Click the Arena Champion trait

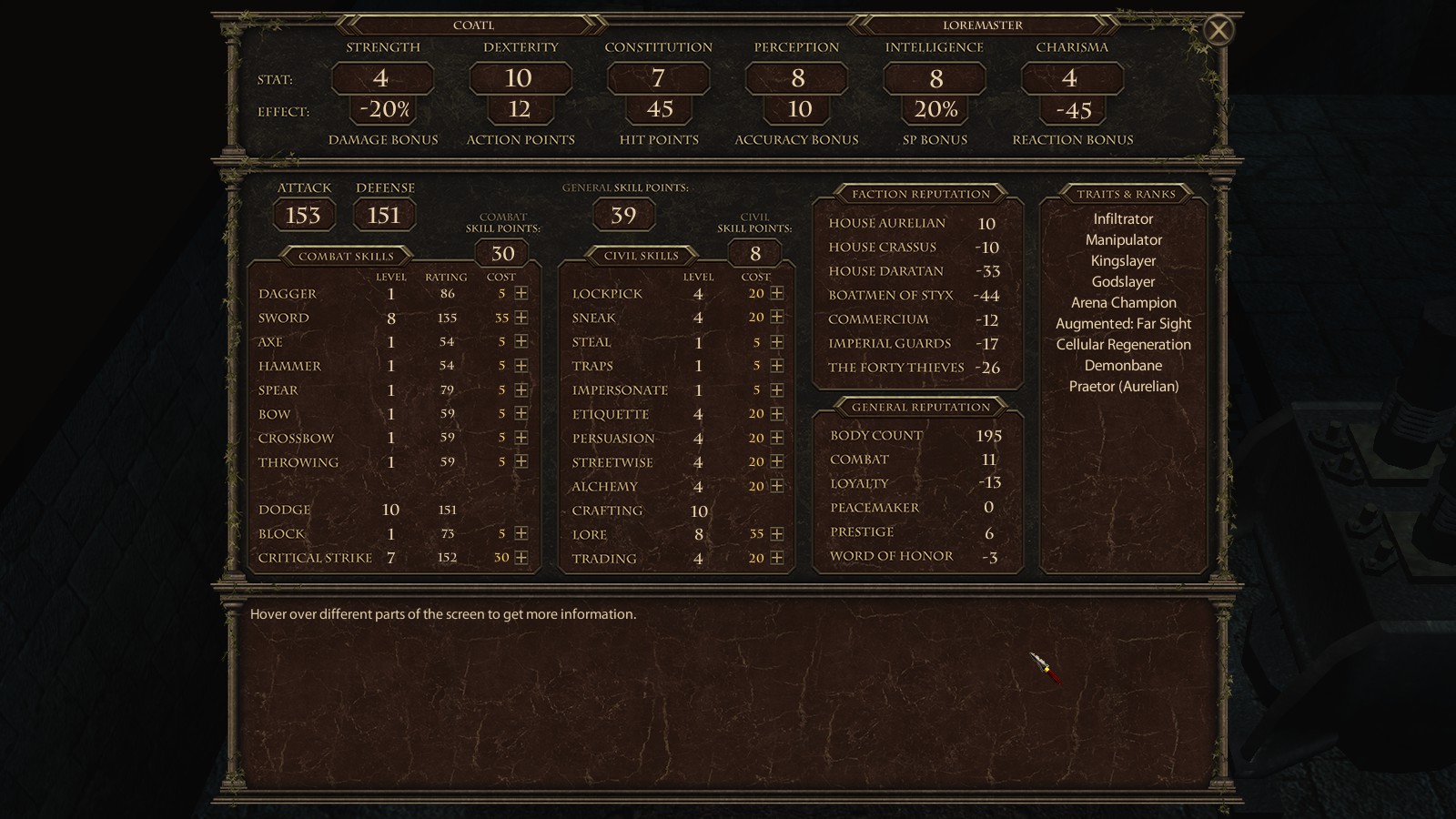tap(1123, 303)
